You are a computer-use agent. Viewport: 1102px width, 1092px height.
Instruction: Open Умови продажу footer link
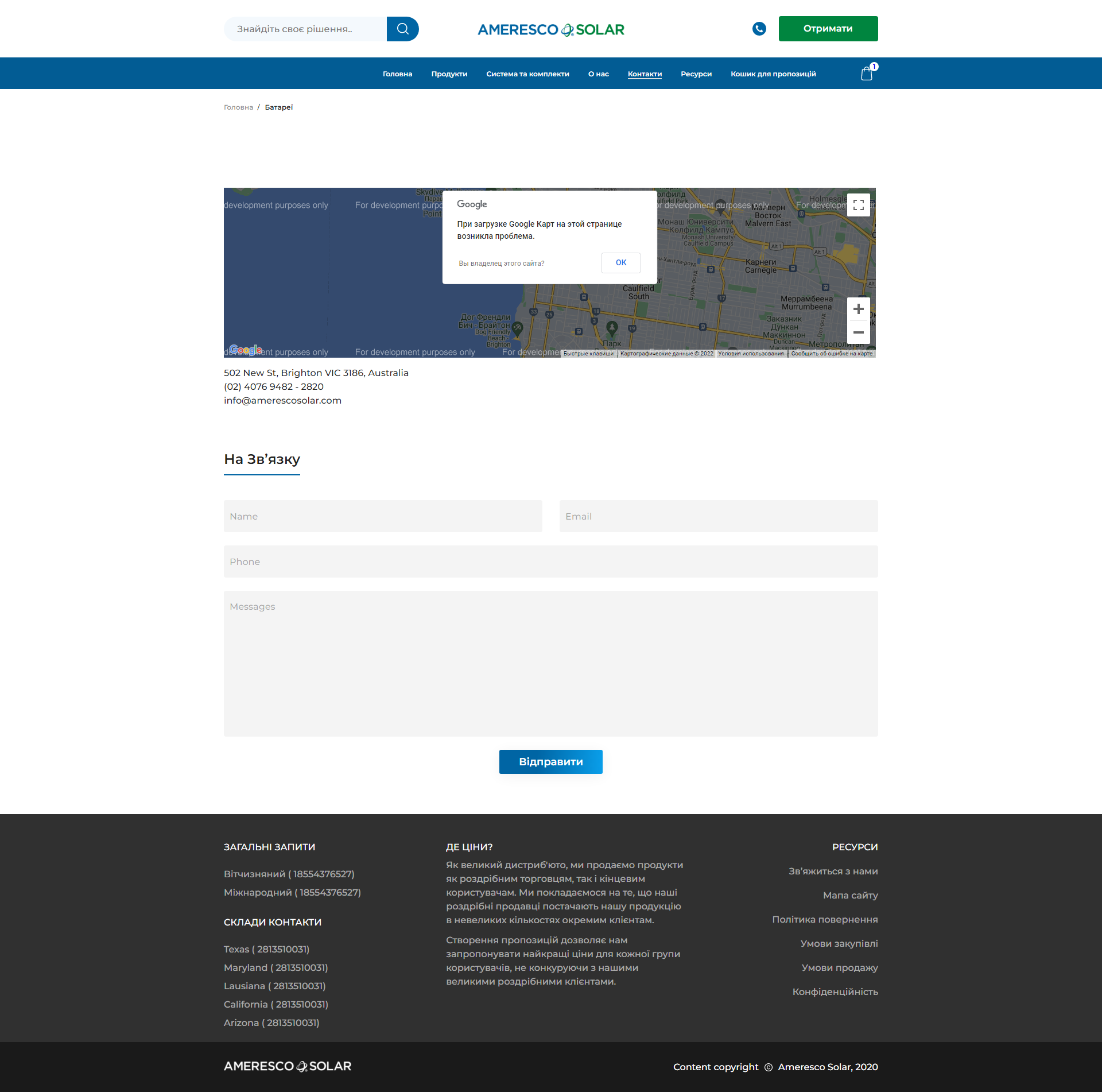pos(840,967)
